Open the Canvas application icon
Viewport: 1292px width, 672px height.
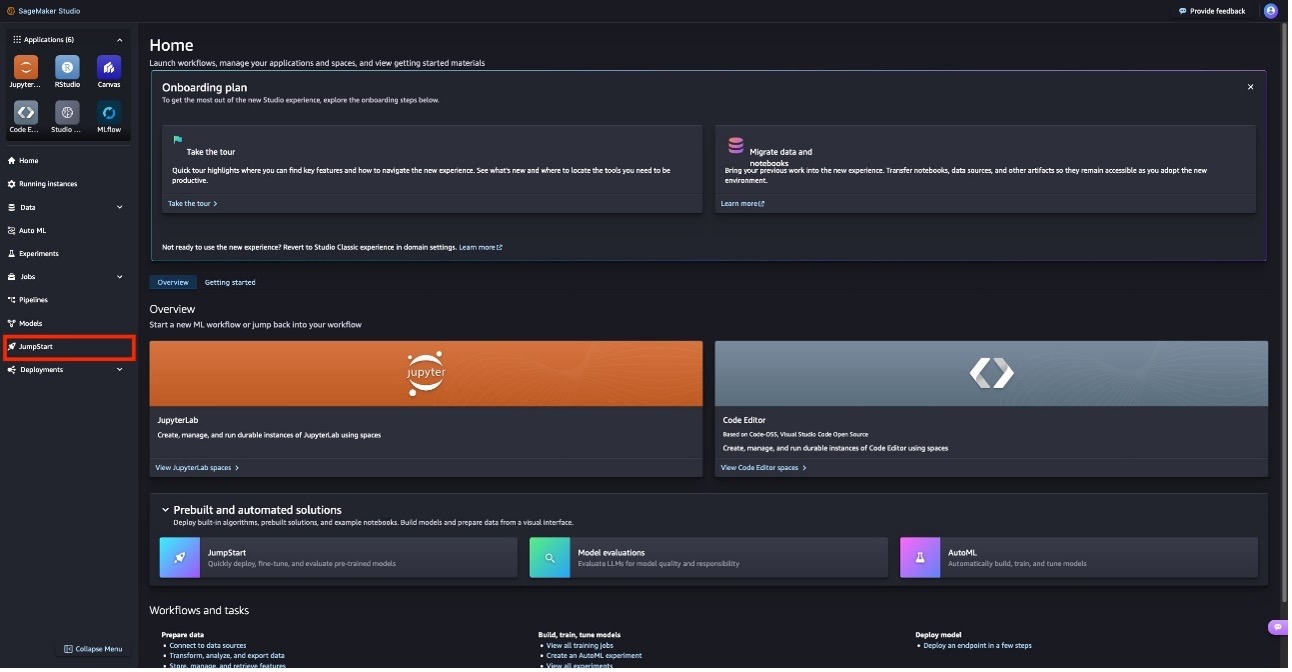pos(109,67)
